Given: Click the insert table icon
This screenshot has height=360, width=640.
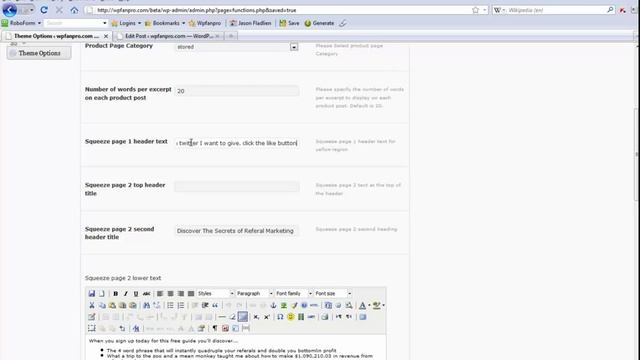Looking at the screenshot, I should pos(91,317).
